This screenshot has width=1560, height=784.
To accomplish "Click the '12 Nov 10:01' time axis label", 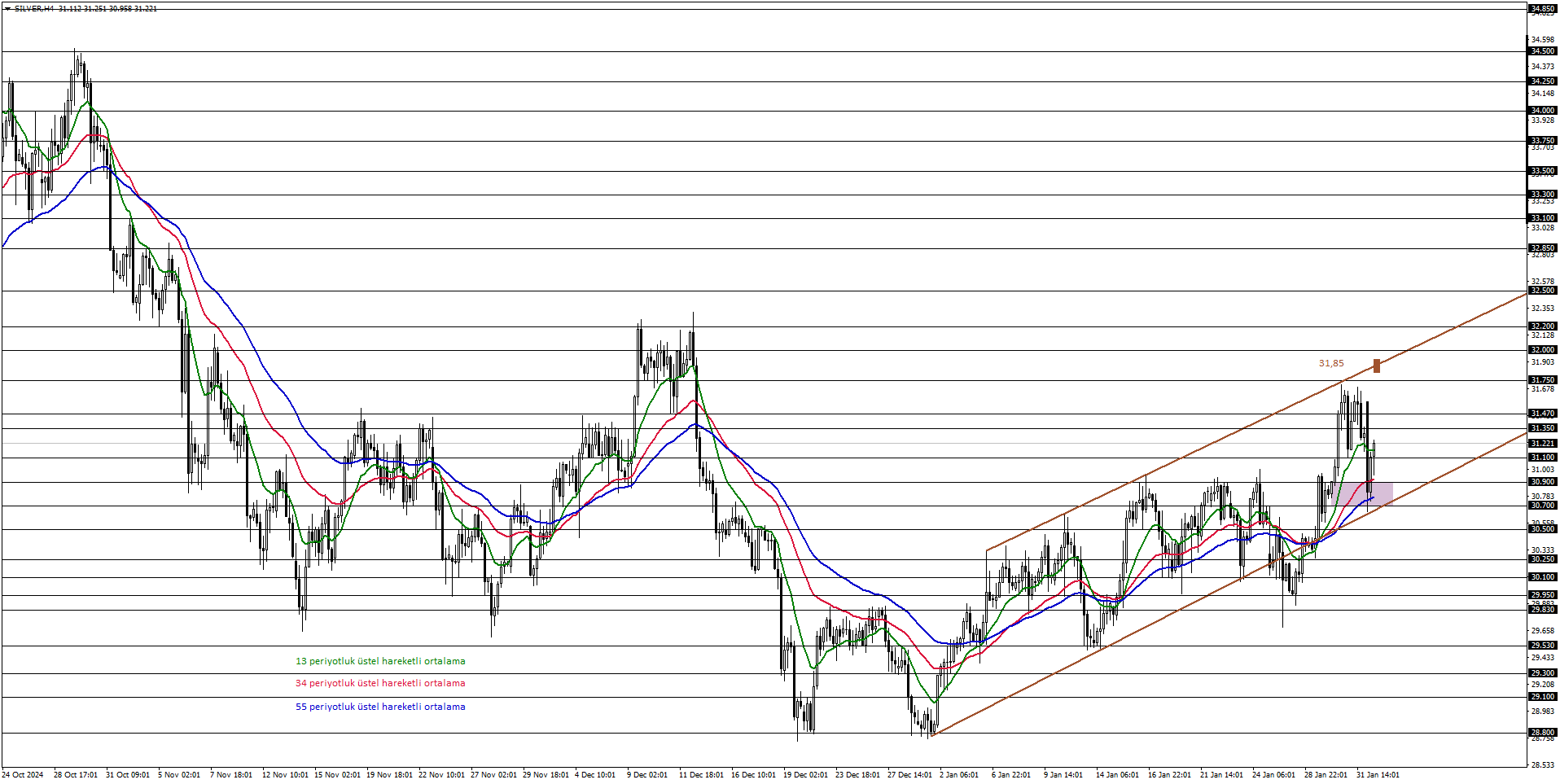I will [x=285, y=775].
